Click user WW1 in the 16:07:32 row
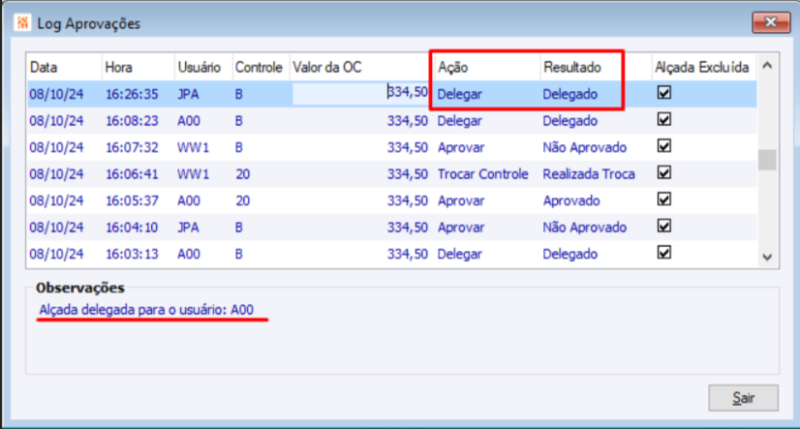The height and width of the screenshot is (429, 800). (x=193, y=147)
